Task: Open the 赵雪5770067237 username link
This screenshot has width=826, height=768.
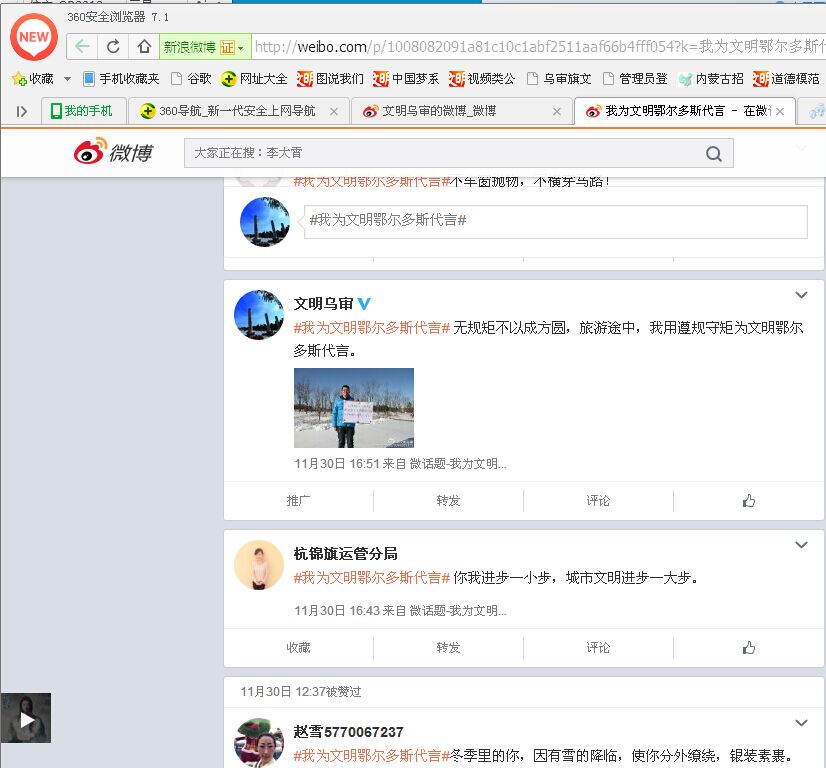Action: click(348, 732)
